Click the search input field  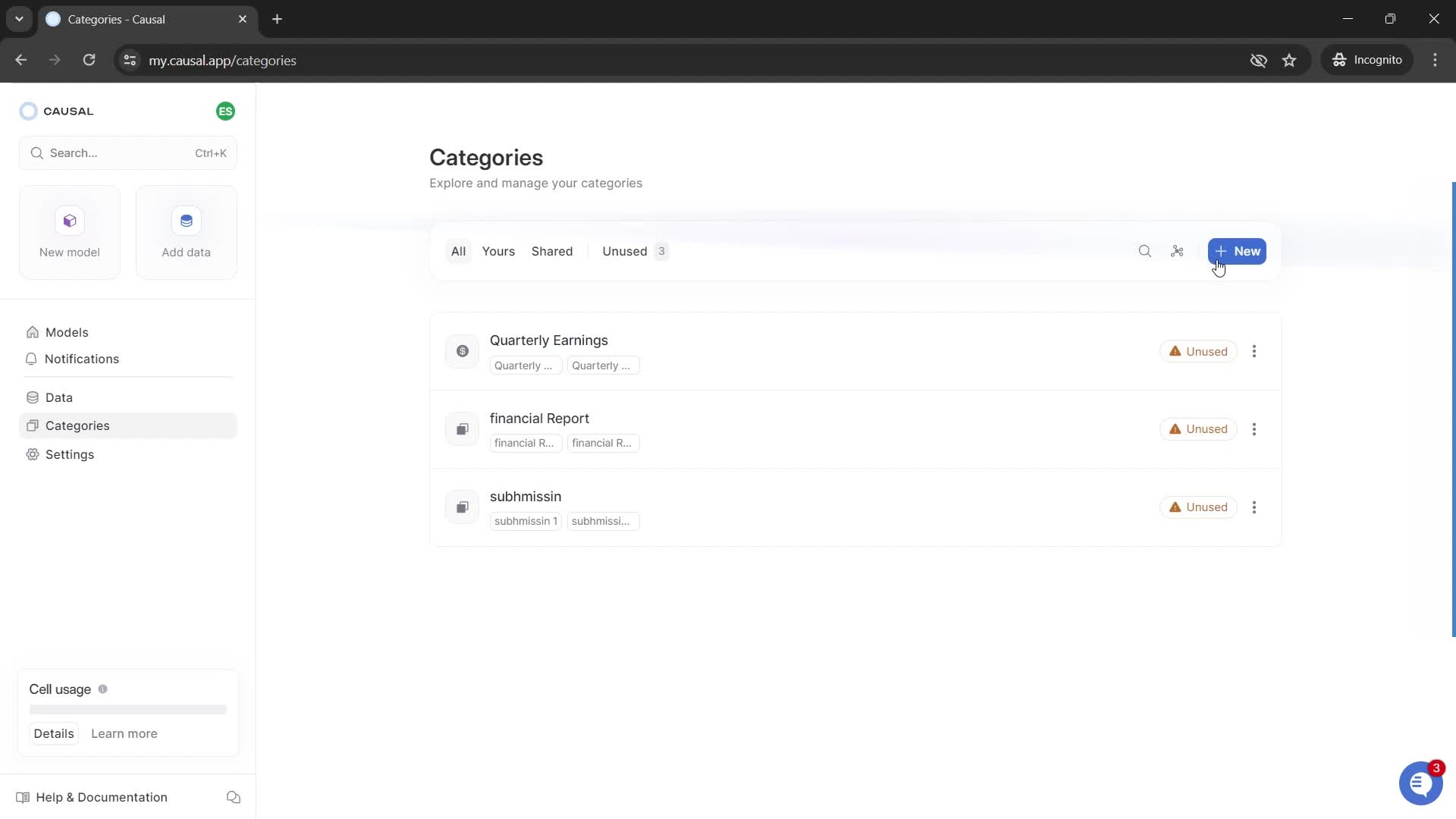point(128,152)
